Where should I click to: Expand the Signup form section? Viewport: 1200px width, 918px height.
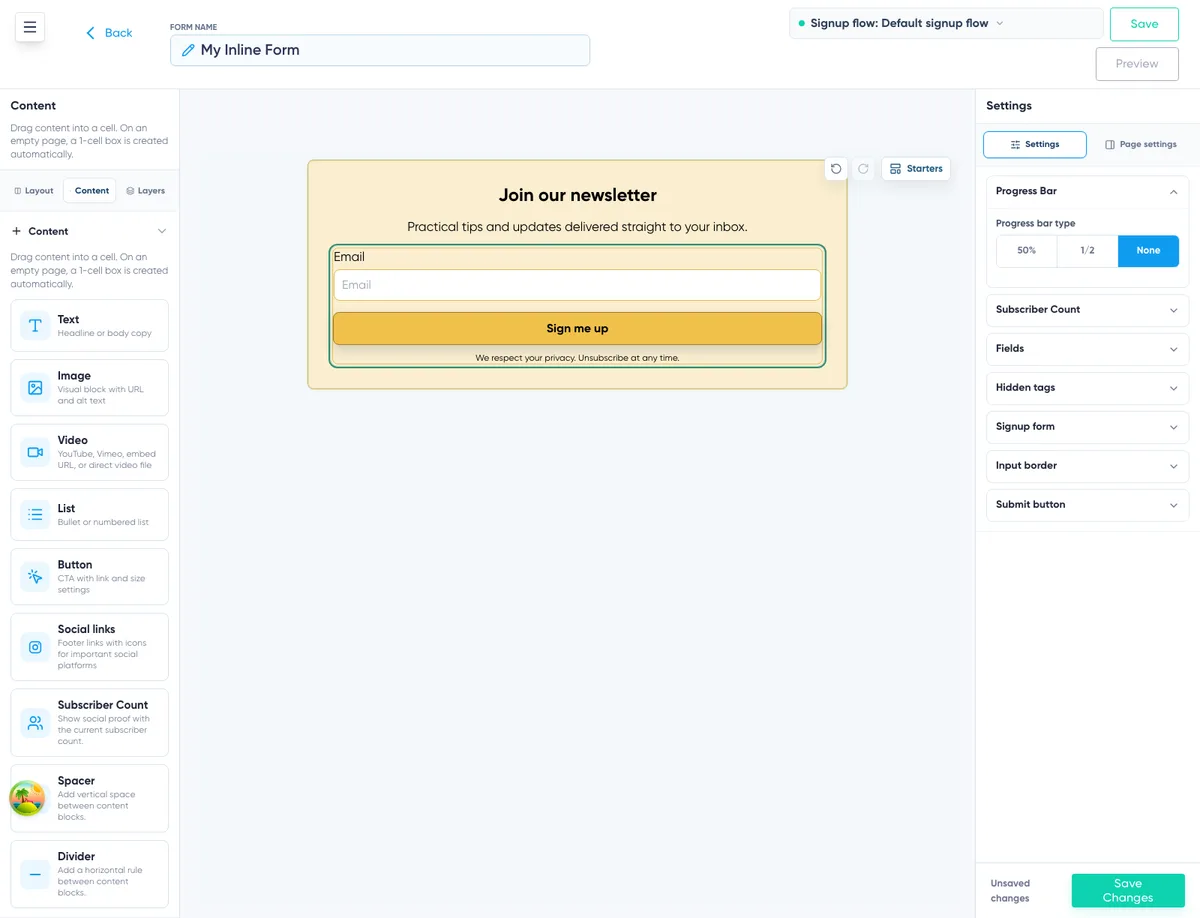click(x=1087, y=427)
